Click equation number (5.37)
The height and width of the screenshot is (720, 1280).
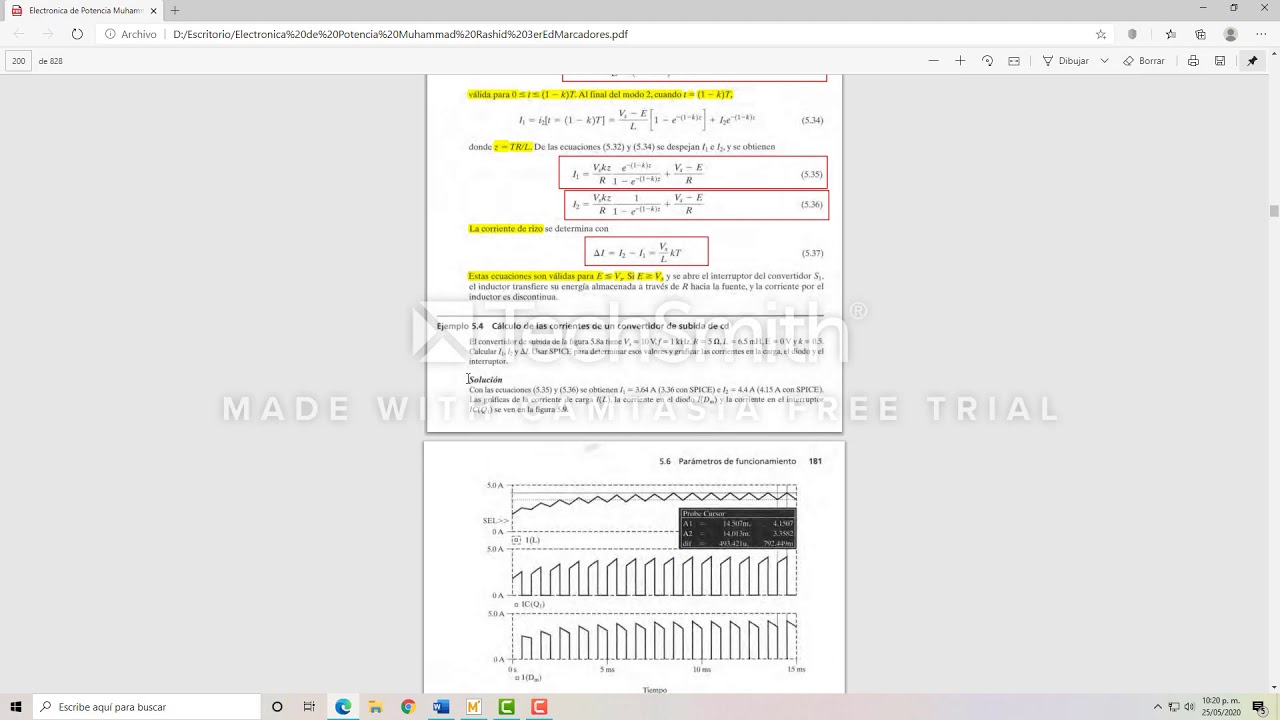[812, 253]
